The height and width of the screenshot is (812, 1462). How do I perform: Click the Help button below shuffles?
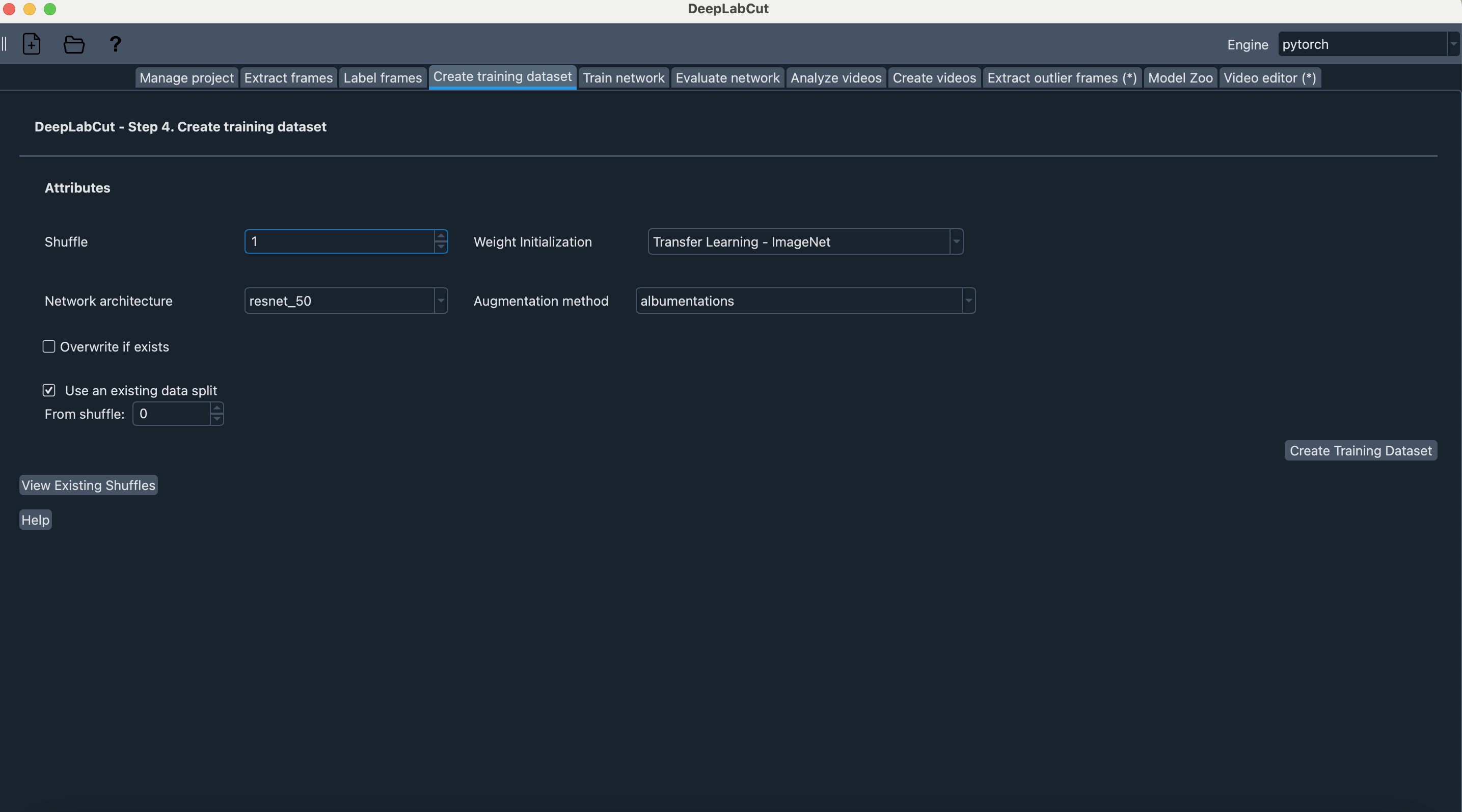click(x=35, y=519)
